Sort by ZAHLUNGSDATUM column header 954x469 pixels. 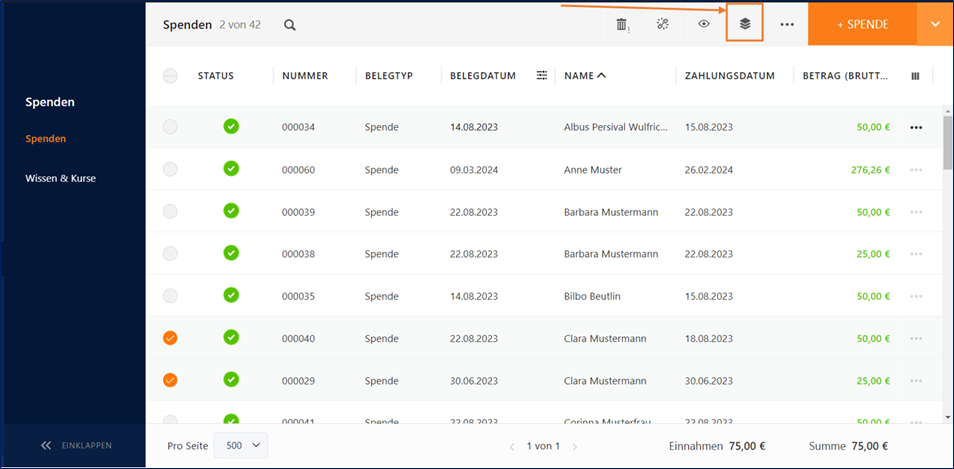[x=729, y=76]
